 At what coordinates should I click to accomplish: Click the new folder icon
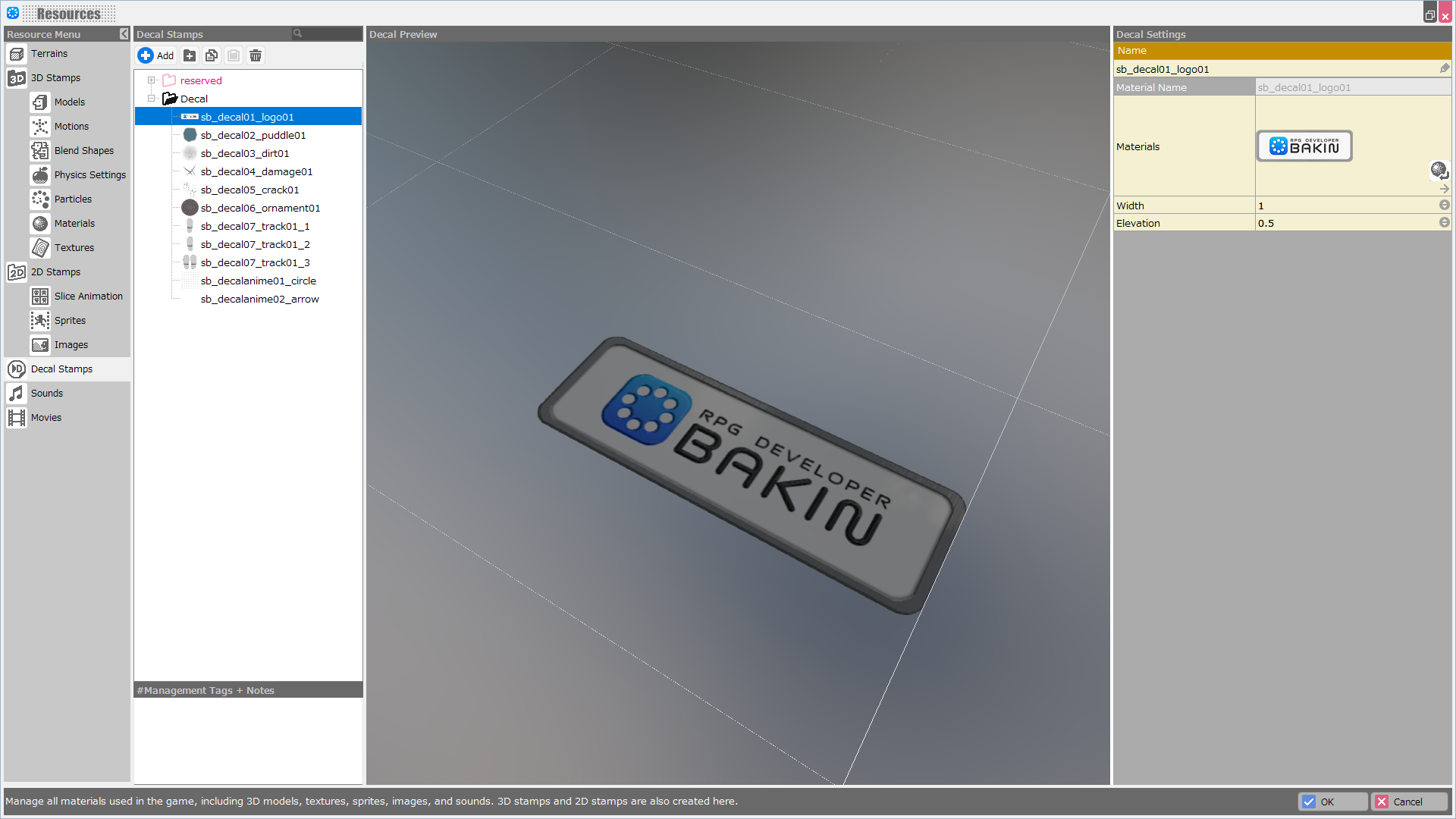[190, 55]
